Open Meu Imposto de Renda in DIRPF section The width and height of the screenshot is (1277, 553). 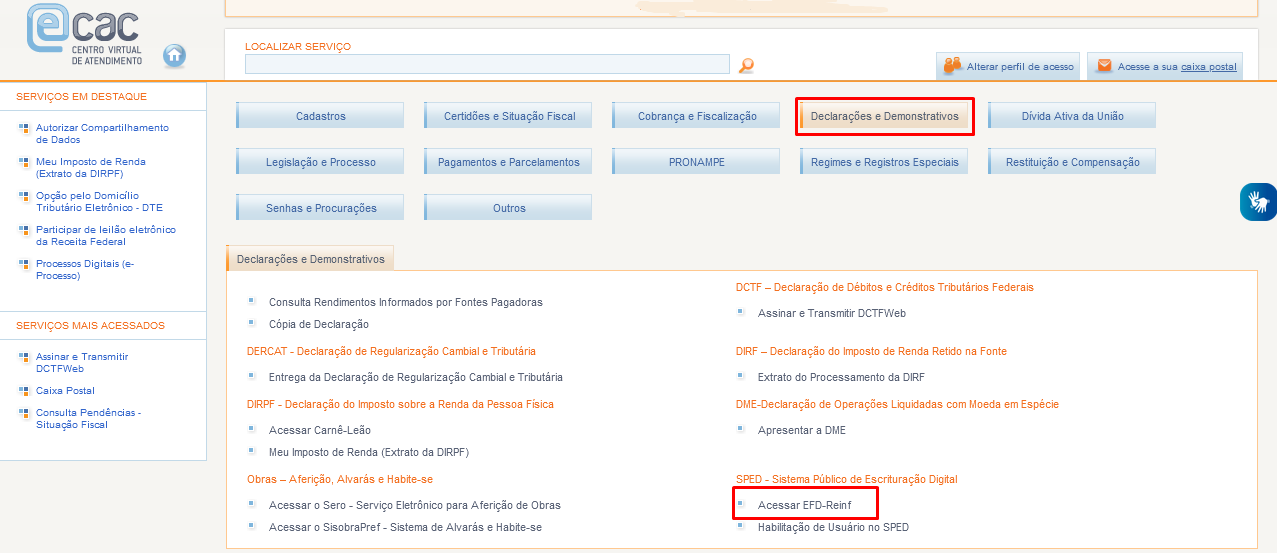click(369, 452)
